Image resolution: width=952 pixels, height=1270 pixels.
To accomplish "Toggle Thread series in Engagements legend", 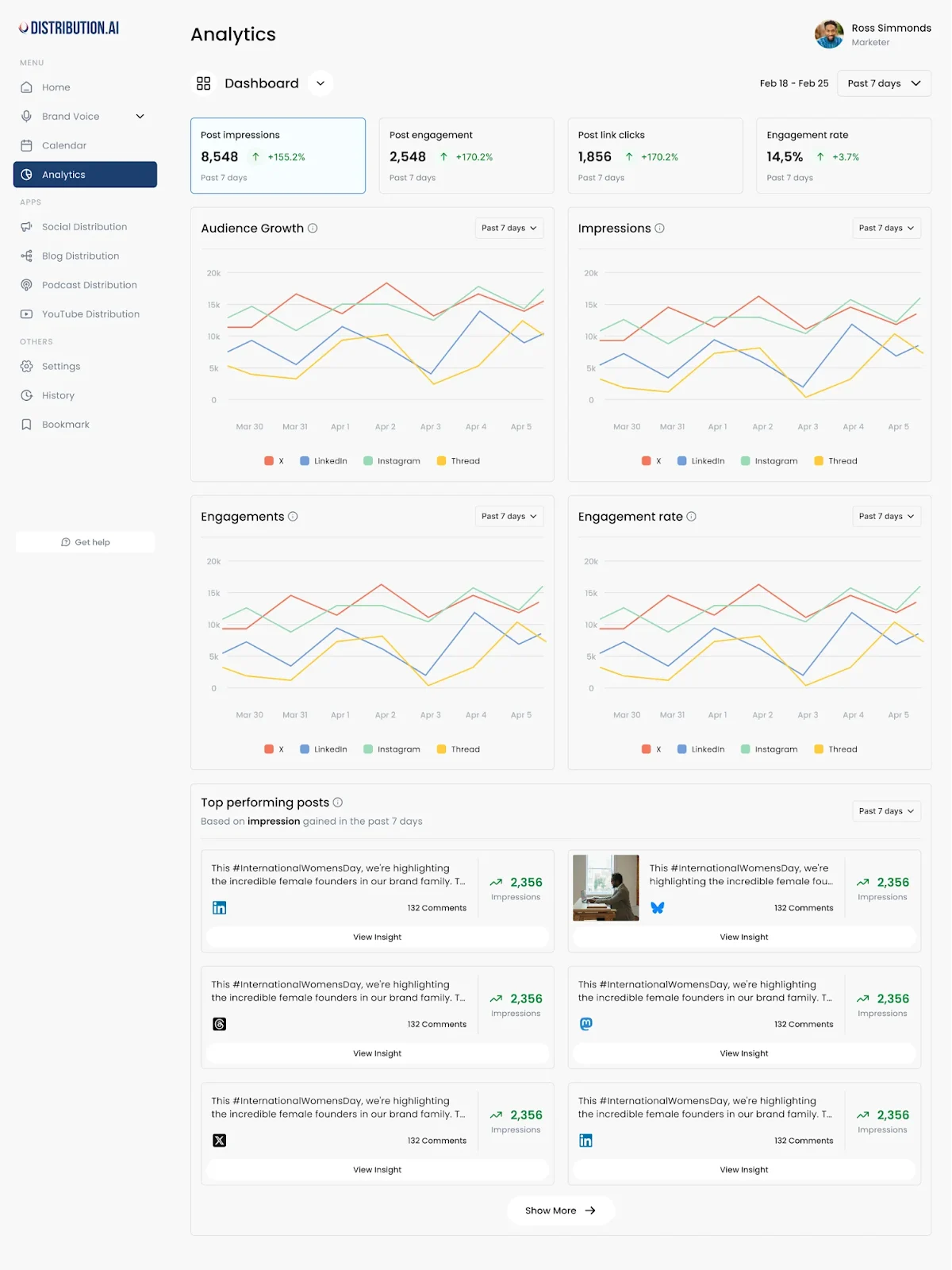I will tap(459, 749).
